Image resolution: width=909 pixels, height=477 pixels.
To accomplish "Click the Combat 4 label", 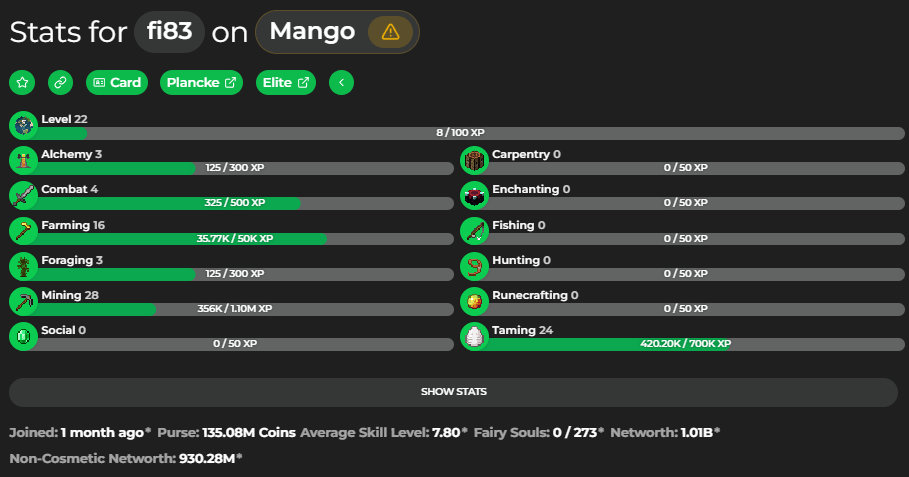I will [70, 190].
